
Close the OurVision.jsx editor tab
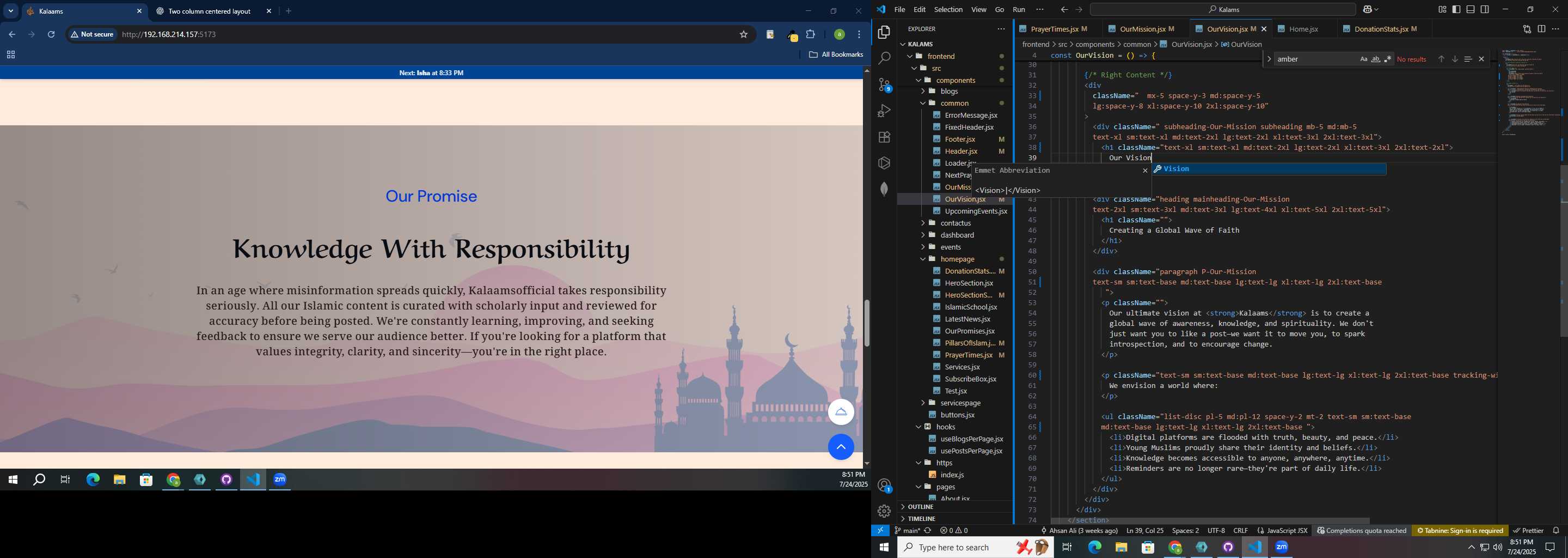click(1264, 29)
